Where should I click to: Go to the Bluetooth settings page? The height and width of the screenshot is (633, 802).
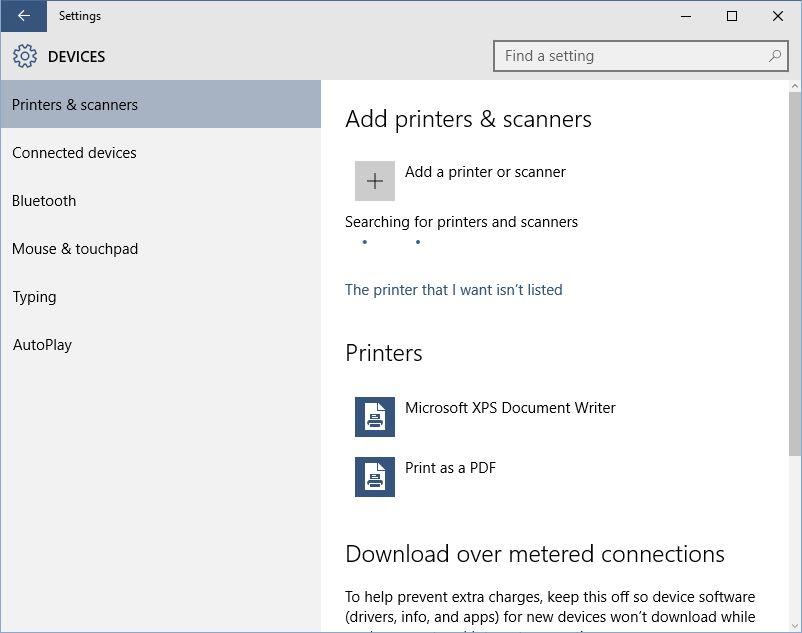161,200
